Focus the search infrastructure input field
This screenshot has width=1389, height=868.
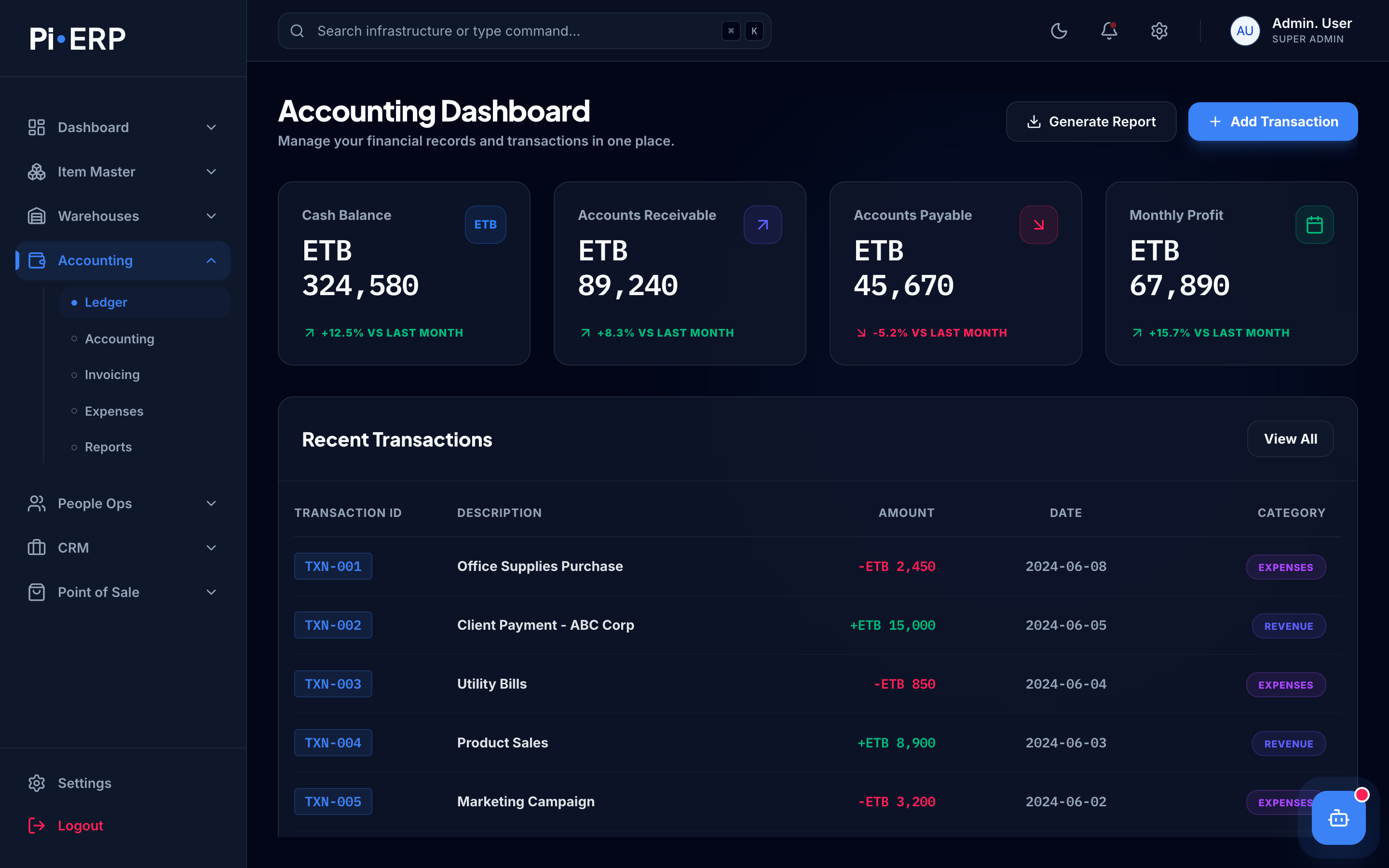tap(524, 31)
